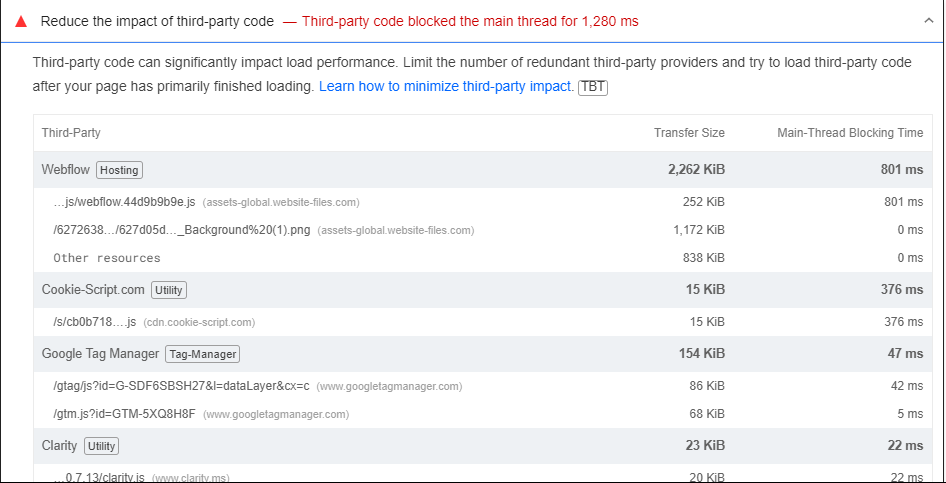The width and height of the screenshot is (946, 483).
Task: Click the Tag-Manager category badge
Action: click(203, 354)
